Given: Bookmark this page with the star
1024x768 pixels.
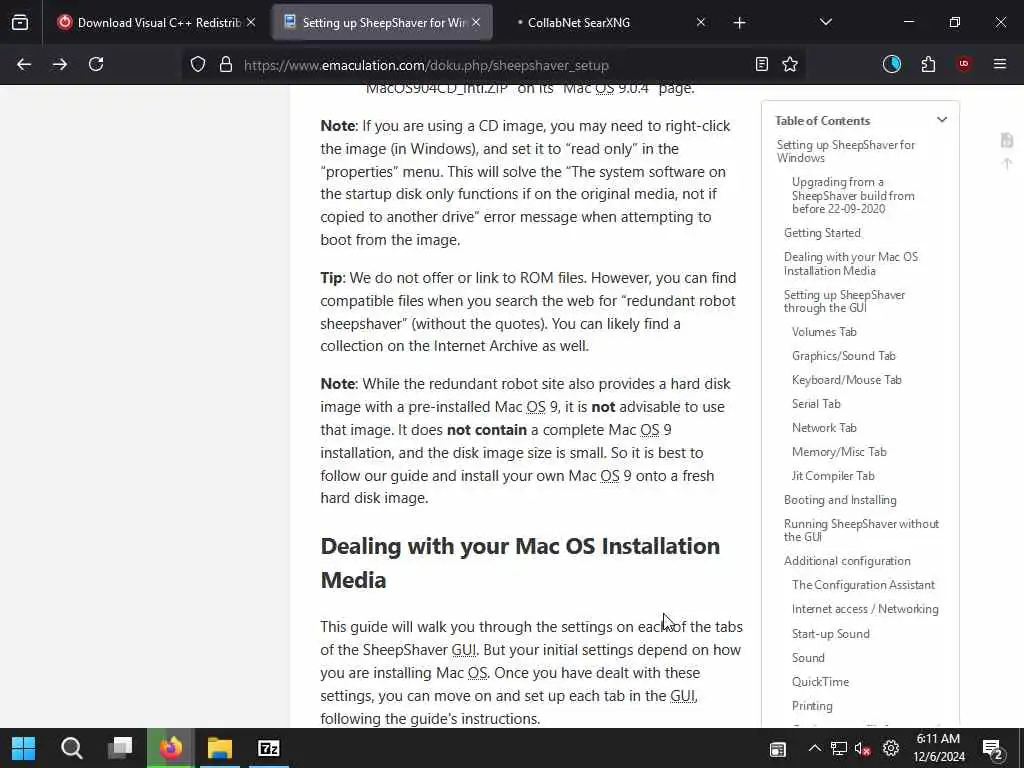Looking at the screenshot, I should [790, 64].
